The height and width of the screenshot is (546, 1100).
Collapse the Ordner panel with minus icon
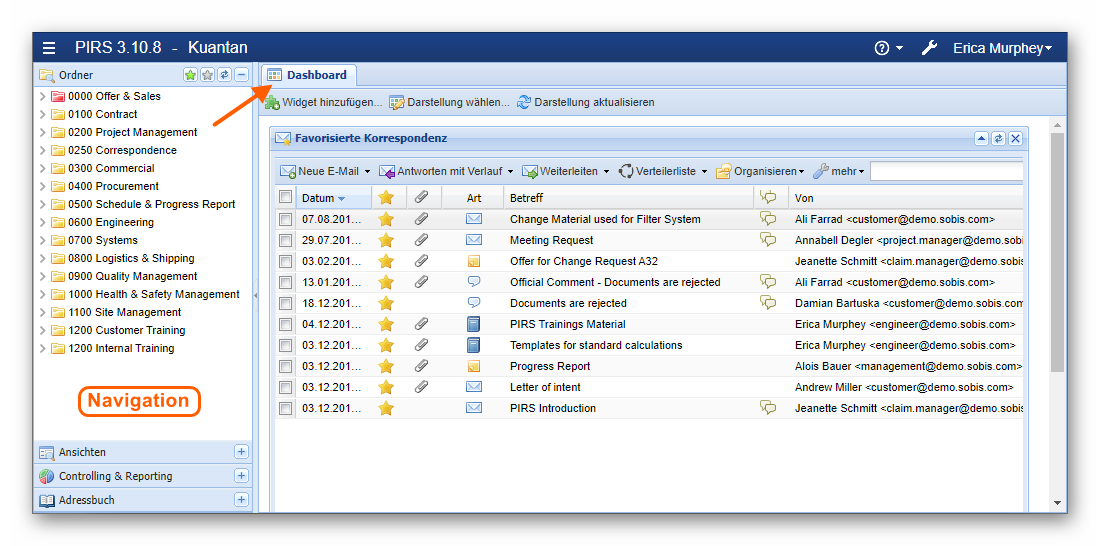pyautogui.click(x=241, y=74)
